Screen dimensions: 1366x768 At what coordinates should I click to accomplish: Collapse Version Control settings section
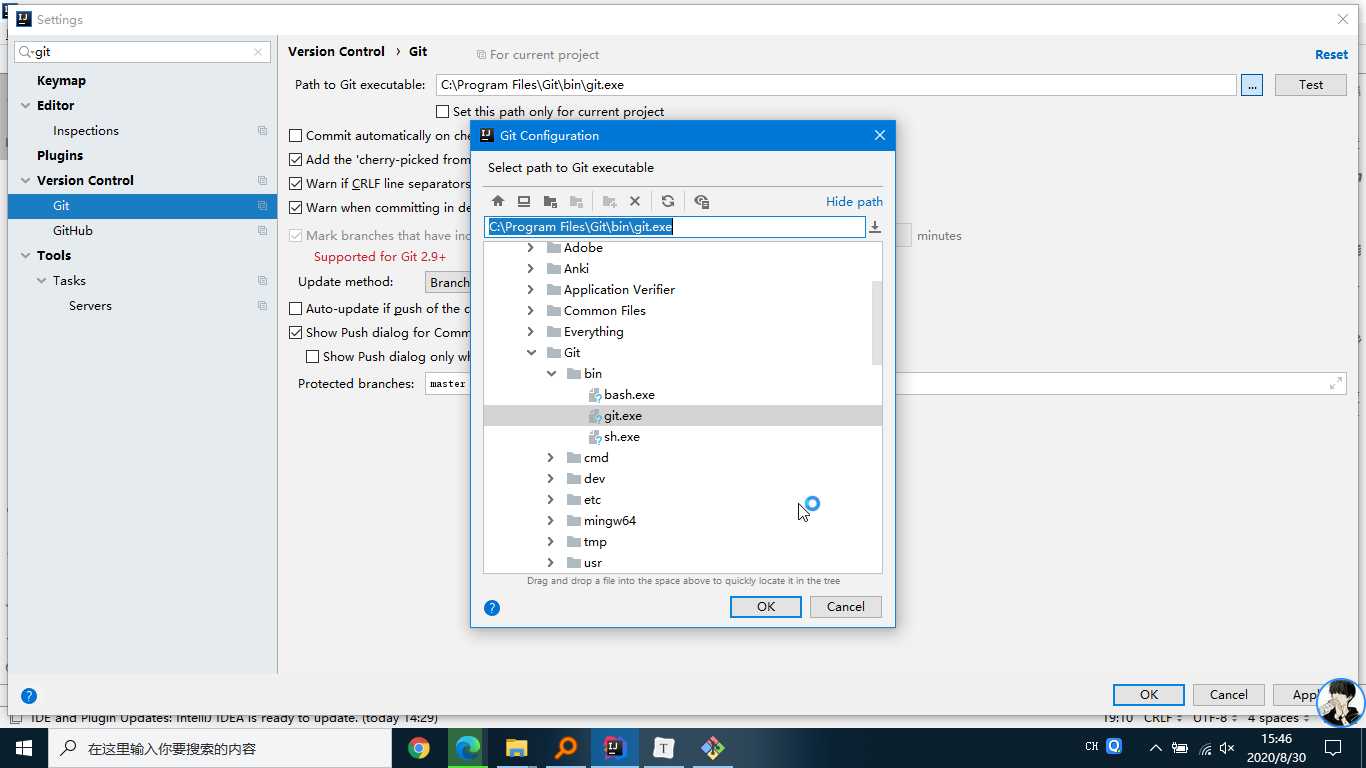[x=26, y=181]
